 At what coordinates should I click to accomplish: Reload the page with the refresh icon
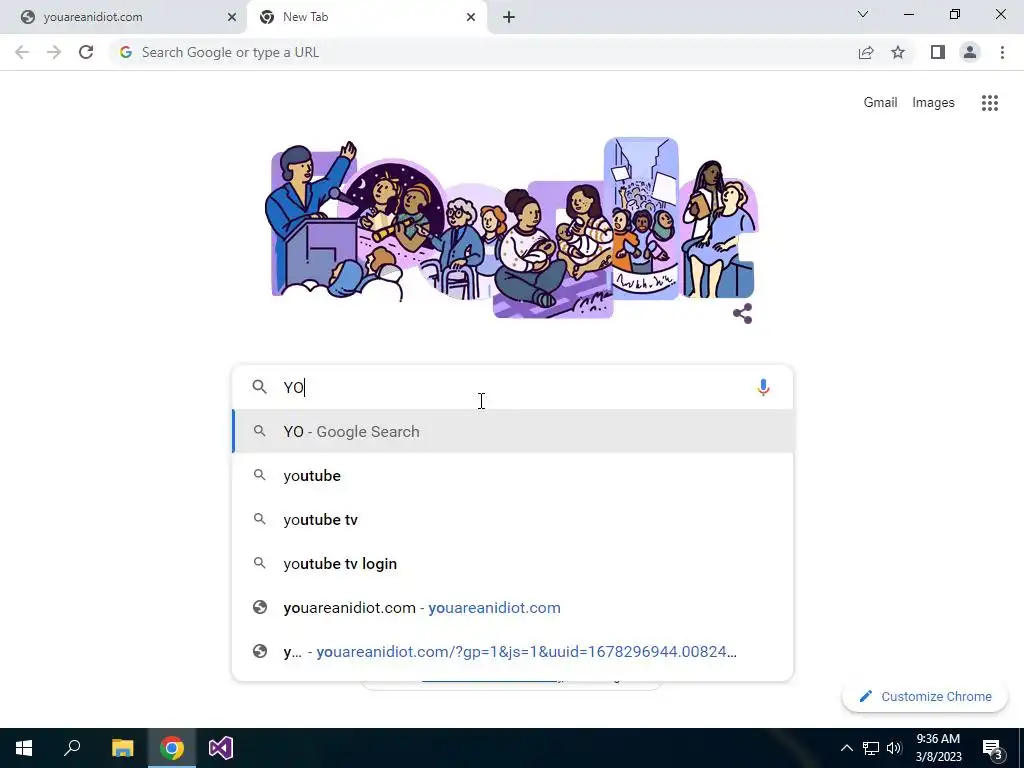(86, 52)
